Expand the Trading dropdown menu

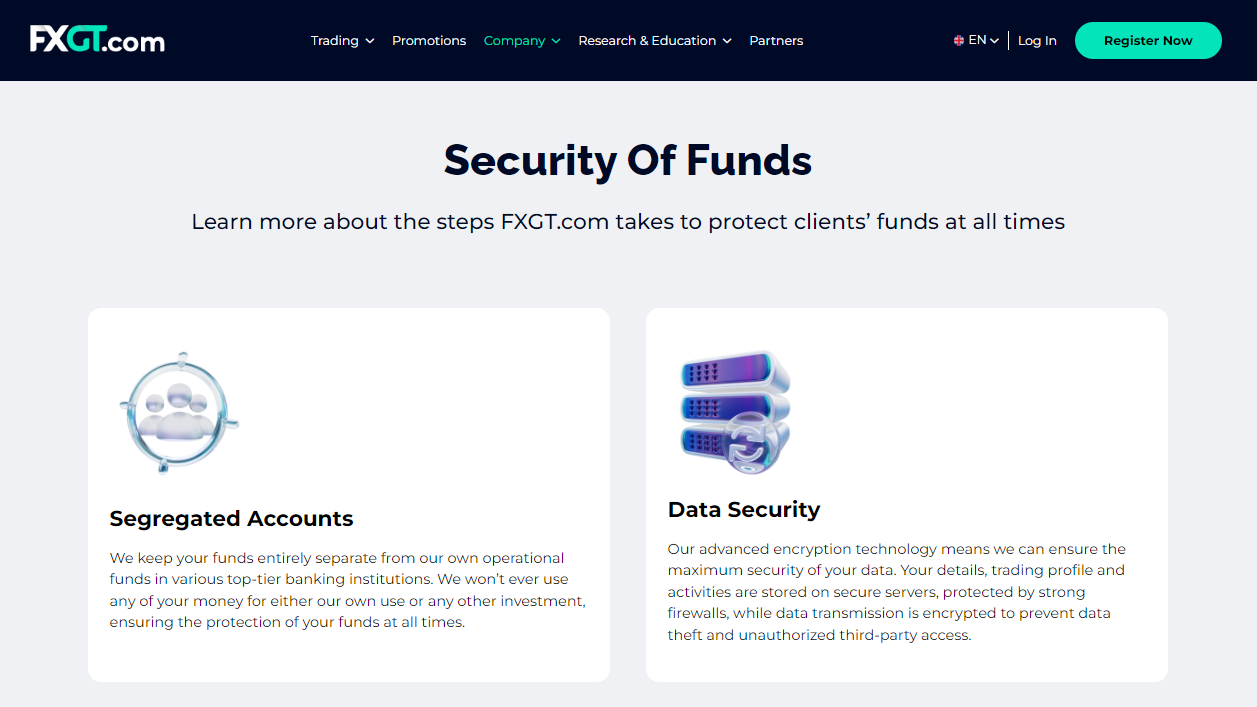click(x=342, y=40)
